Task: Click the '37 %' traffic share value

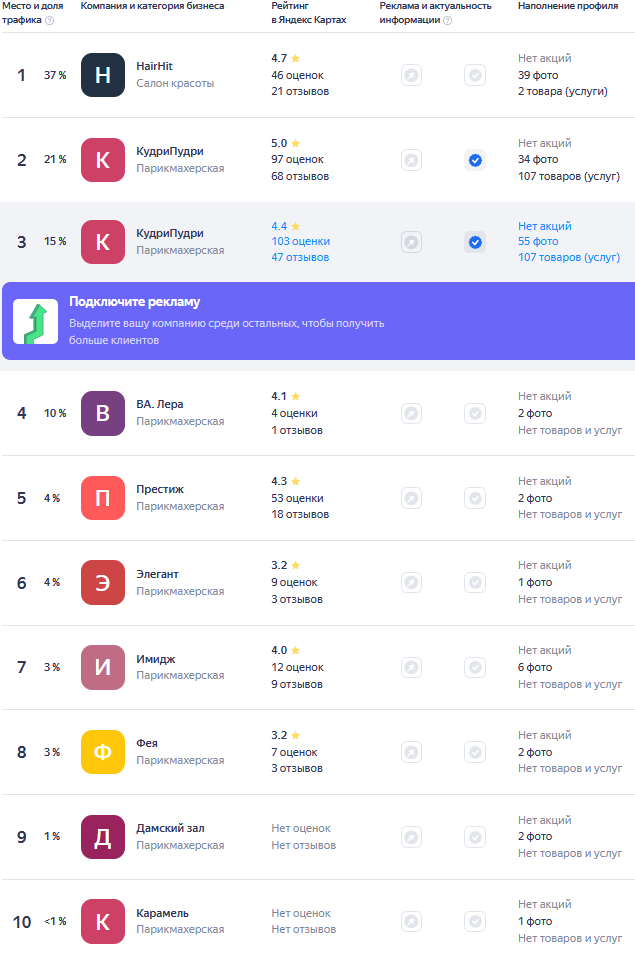Action: click(55, 75)
